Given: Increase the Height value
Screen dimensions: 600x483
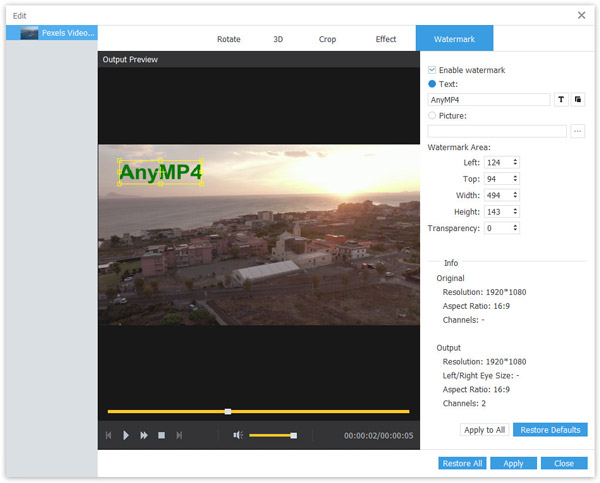Looking at the screenshot, I should click(x=515, y=209).
